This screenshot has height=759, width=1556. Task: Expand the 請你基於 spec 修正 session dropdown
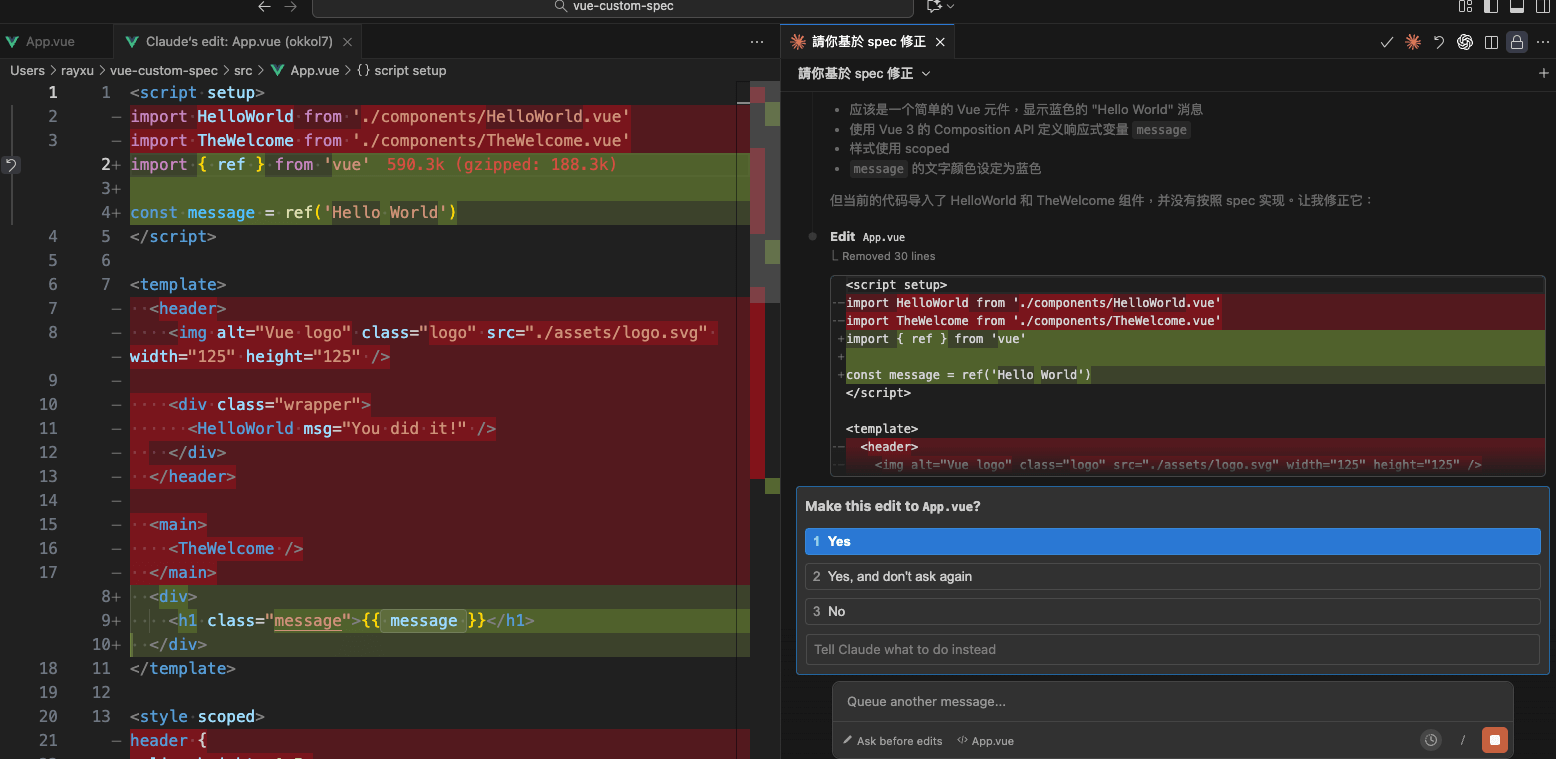(864, 73)
